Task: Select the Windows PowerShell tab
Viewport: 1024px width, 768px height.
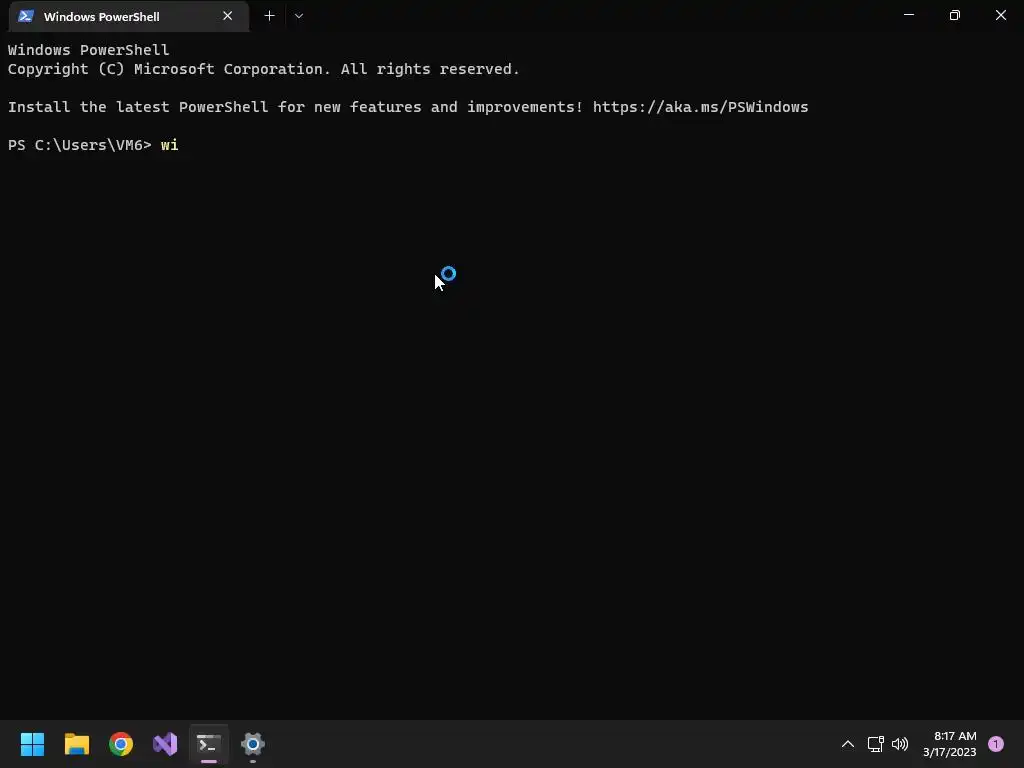Action: point(128,16)
